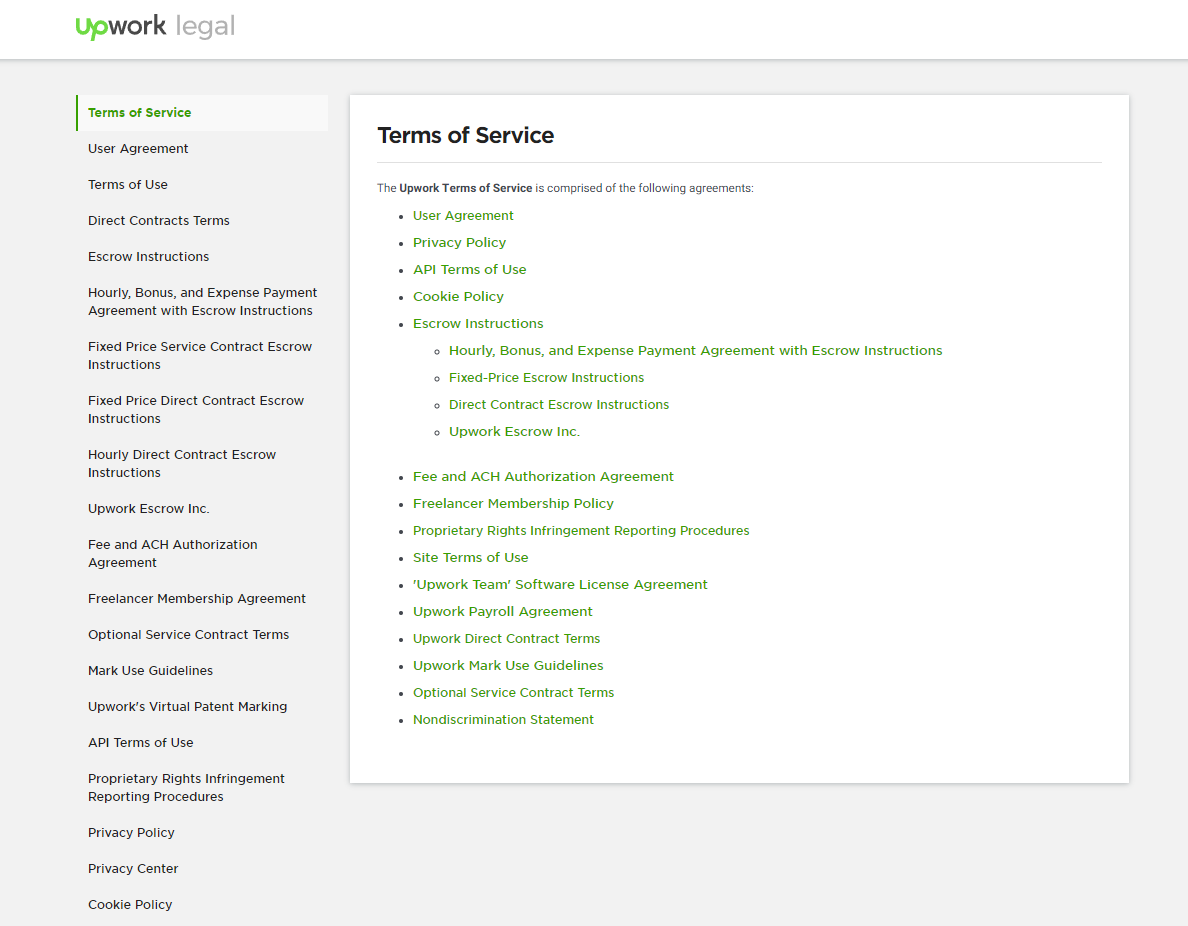
Task: Open Freelancer Membership Policy link
Action: pos(513,504)
